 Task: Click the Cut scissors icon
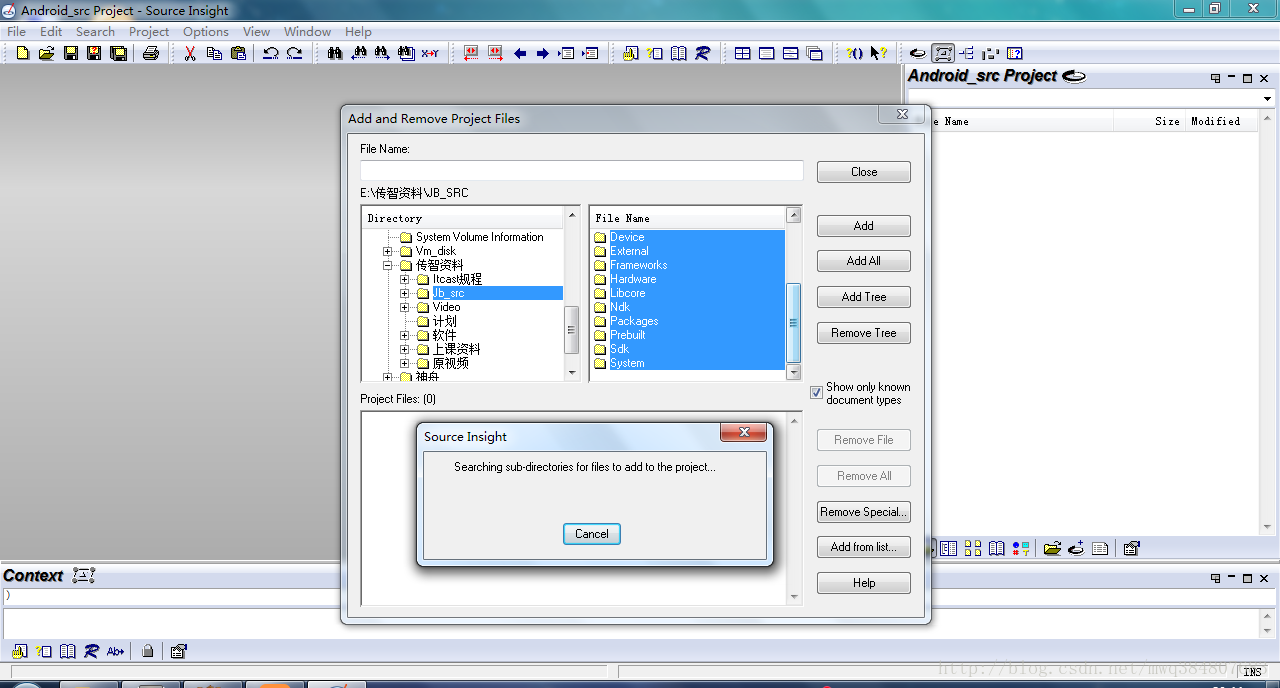click(190, 53)
